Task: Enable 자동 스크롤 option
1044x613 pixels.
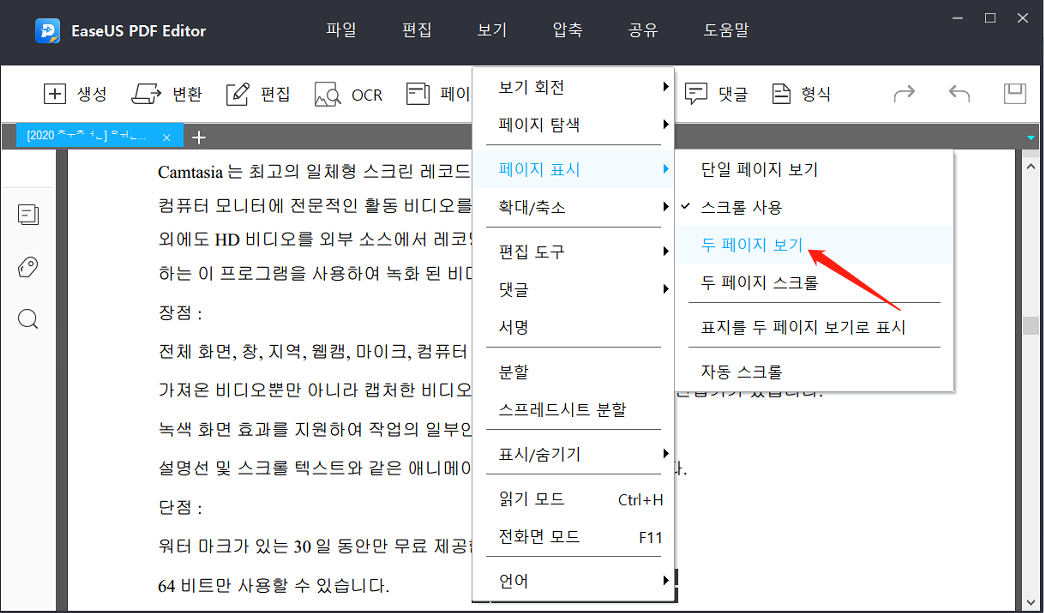Action: pos(815,372)
